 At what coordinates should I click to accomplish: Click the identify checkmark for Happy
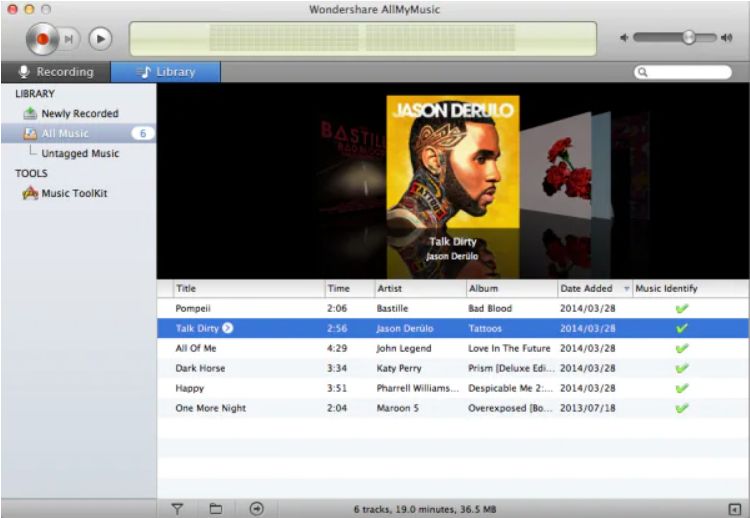point(682,388)
